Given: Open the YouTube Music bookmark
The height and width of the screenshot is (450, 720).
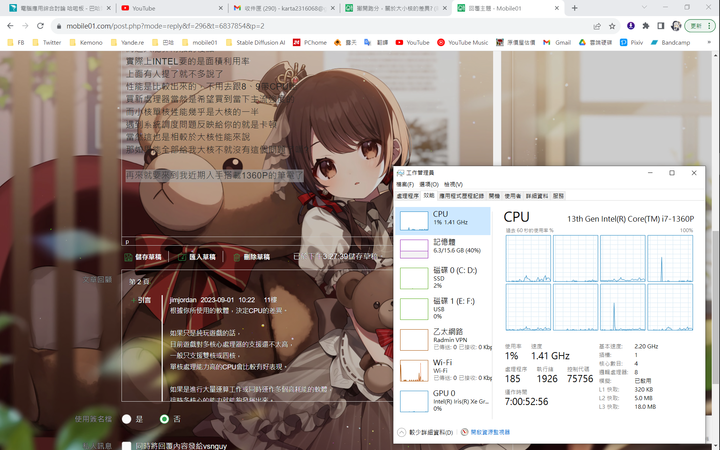Looking at the screenshot, I should 462,42.
